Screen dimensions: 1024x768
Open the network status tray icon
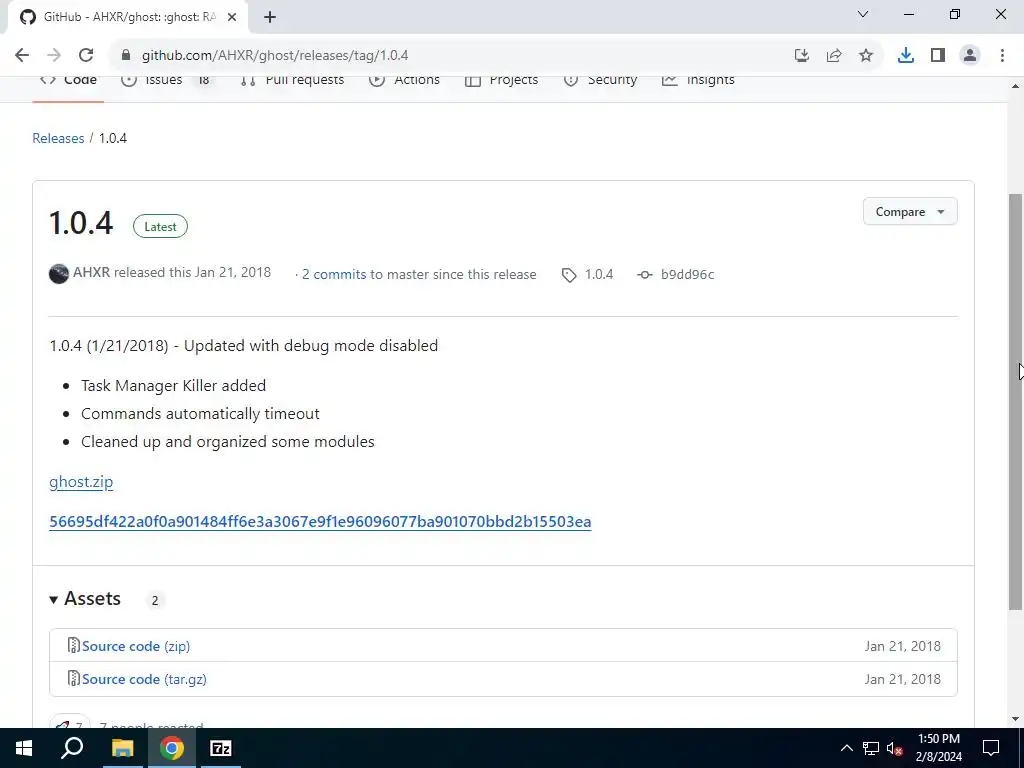click(x=871, y=748)
